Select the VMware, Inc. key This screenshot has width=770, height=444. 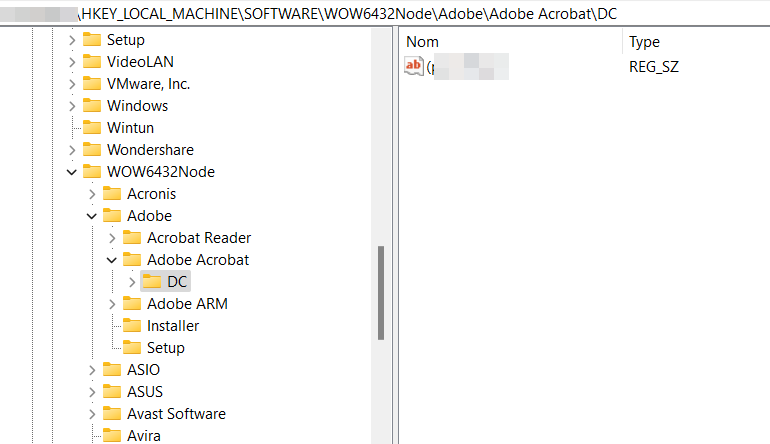(148, 84)
